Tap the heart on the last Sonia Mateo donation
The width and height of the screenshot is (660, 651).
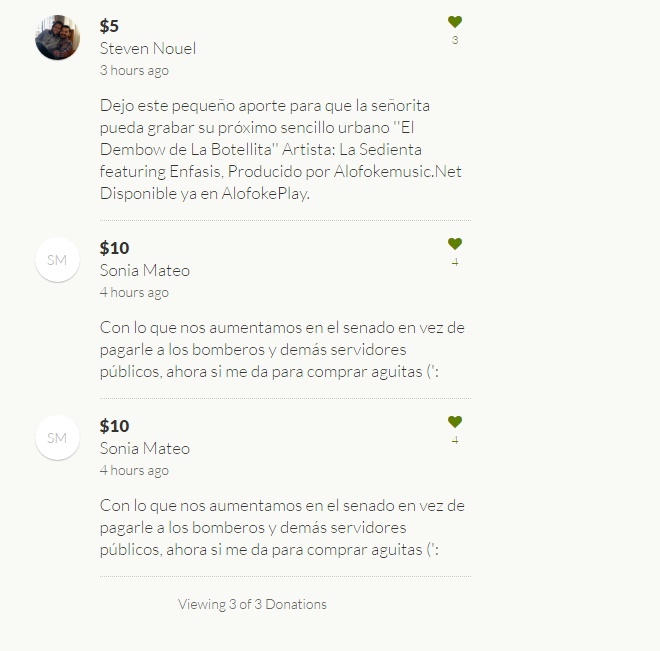455,422
